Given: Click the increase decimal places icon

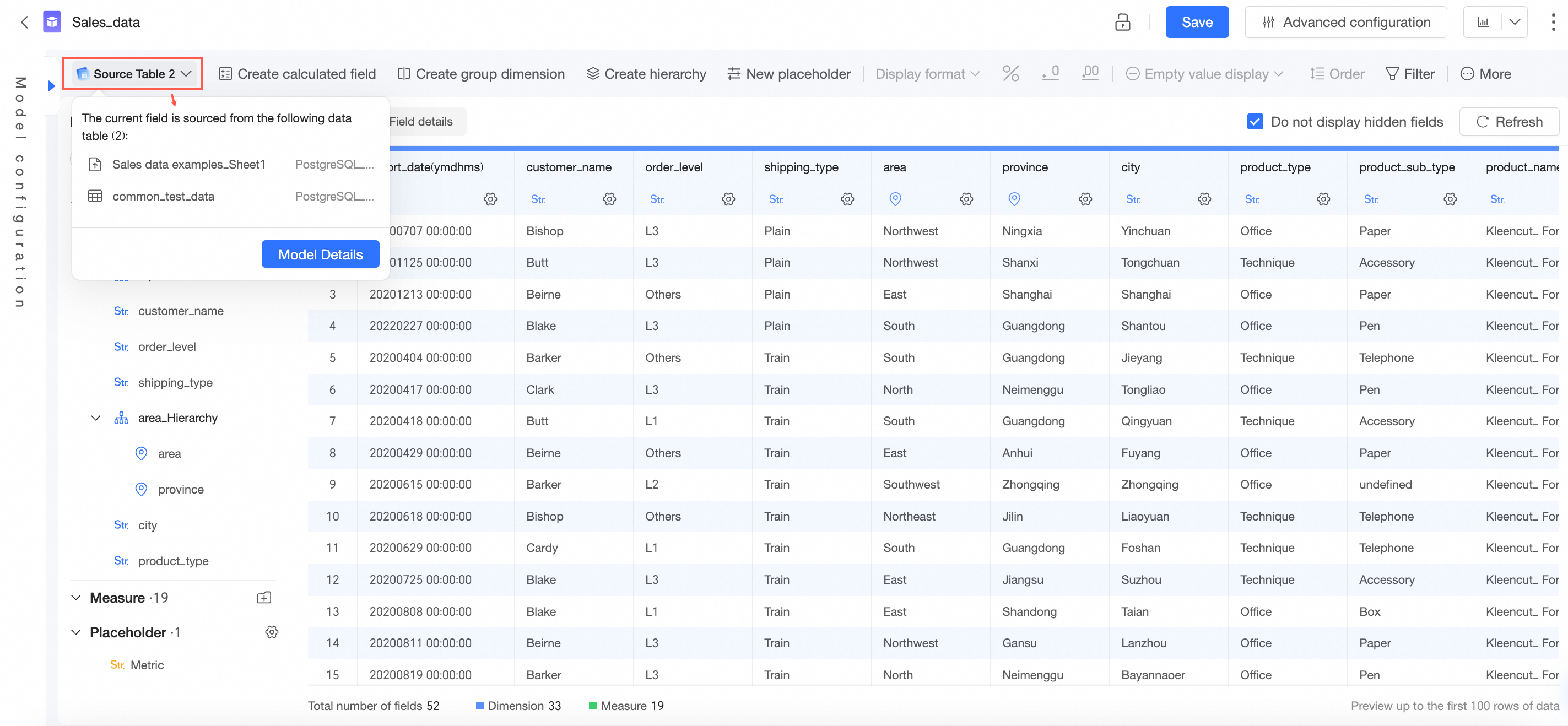Looking at the screenshot, I should tap(1090, 74).
